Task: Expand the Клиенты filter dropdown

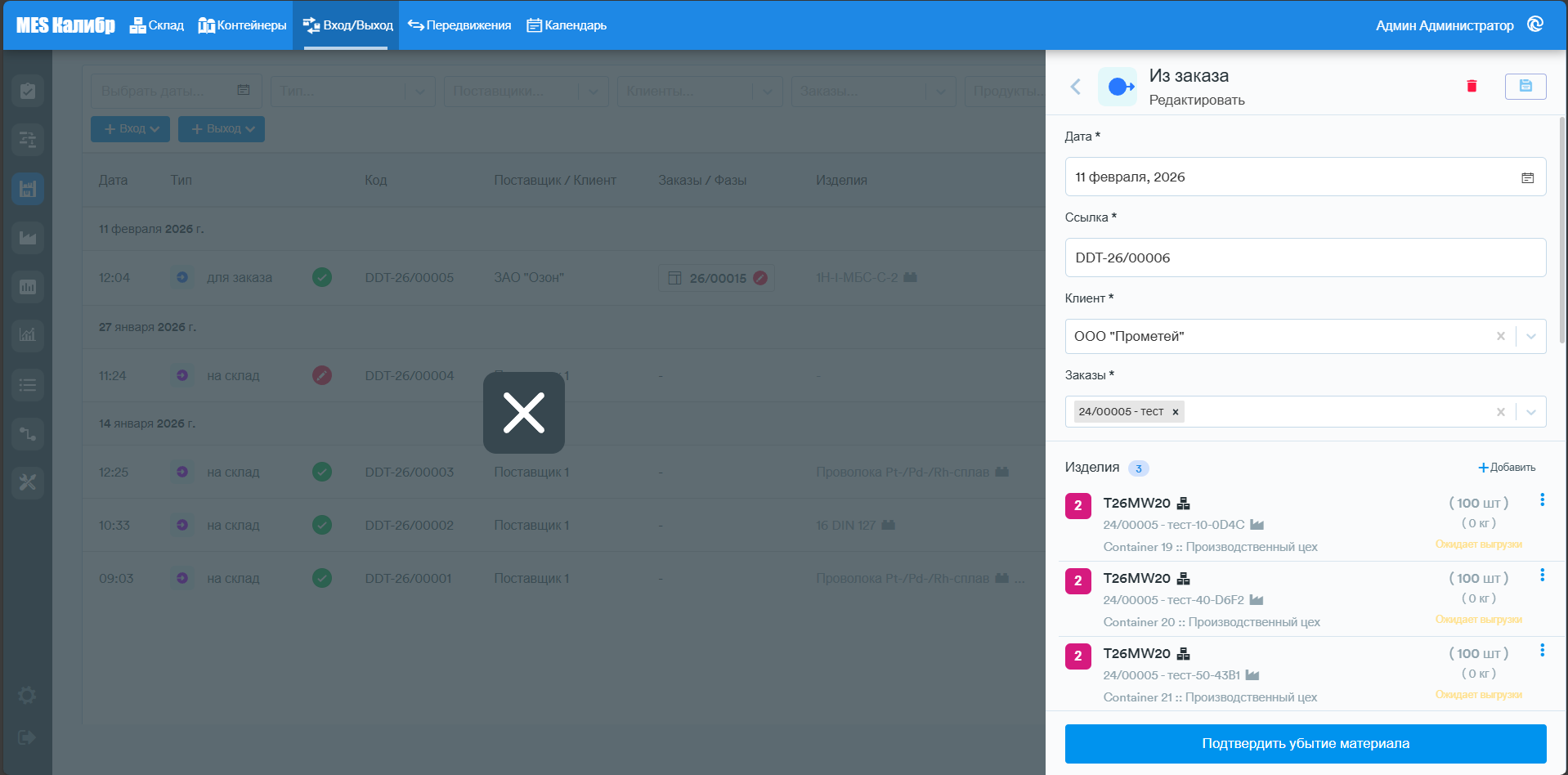Action: click(767, 92)
